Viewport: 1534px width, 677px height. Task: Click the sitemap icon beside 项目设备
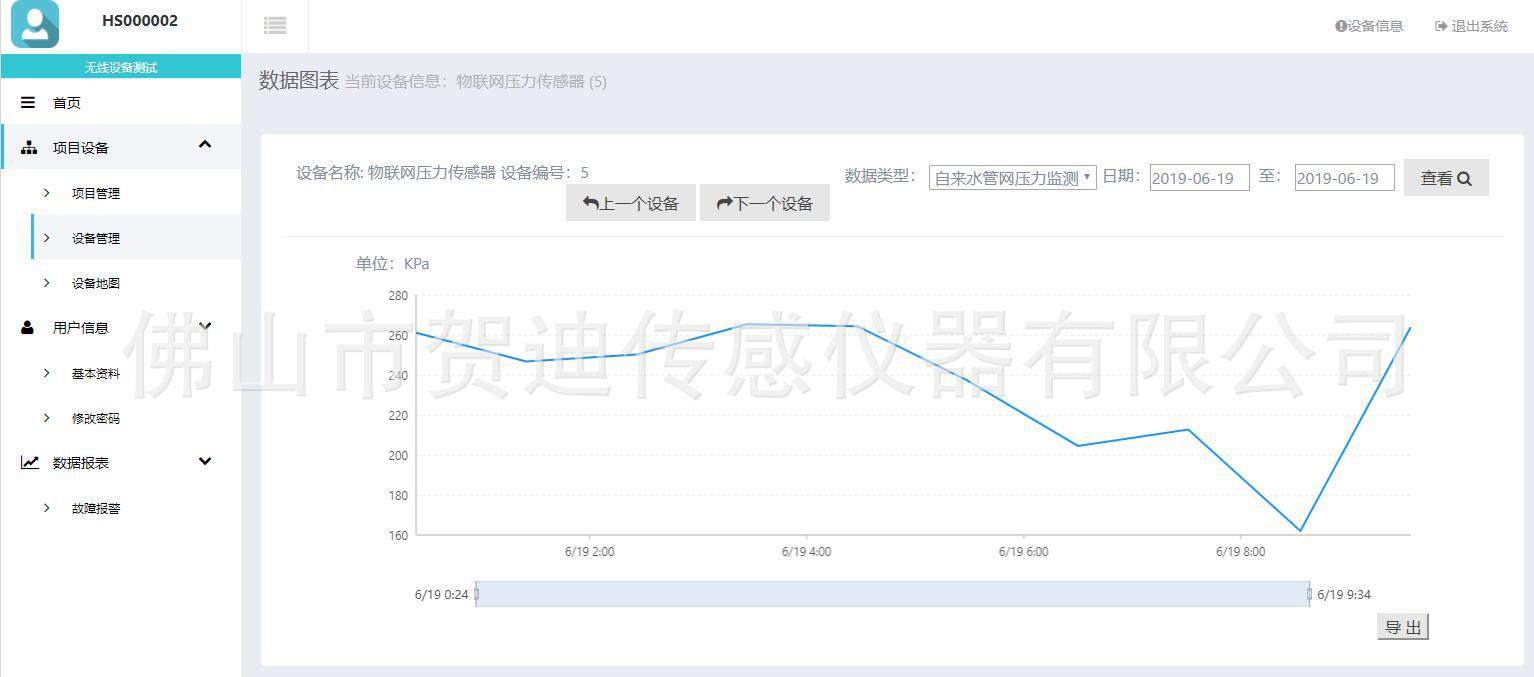(28, 146)
